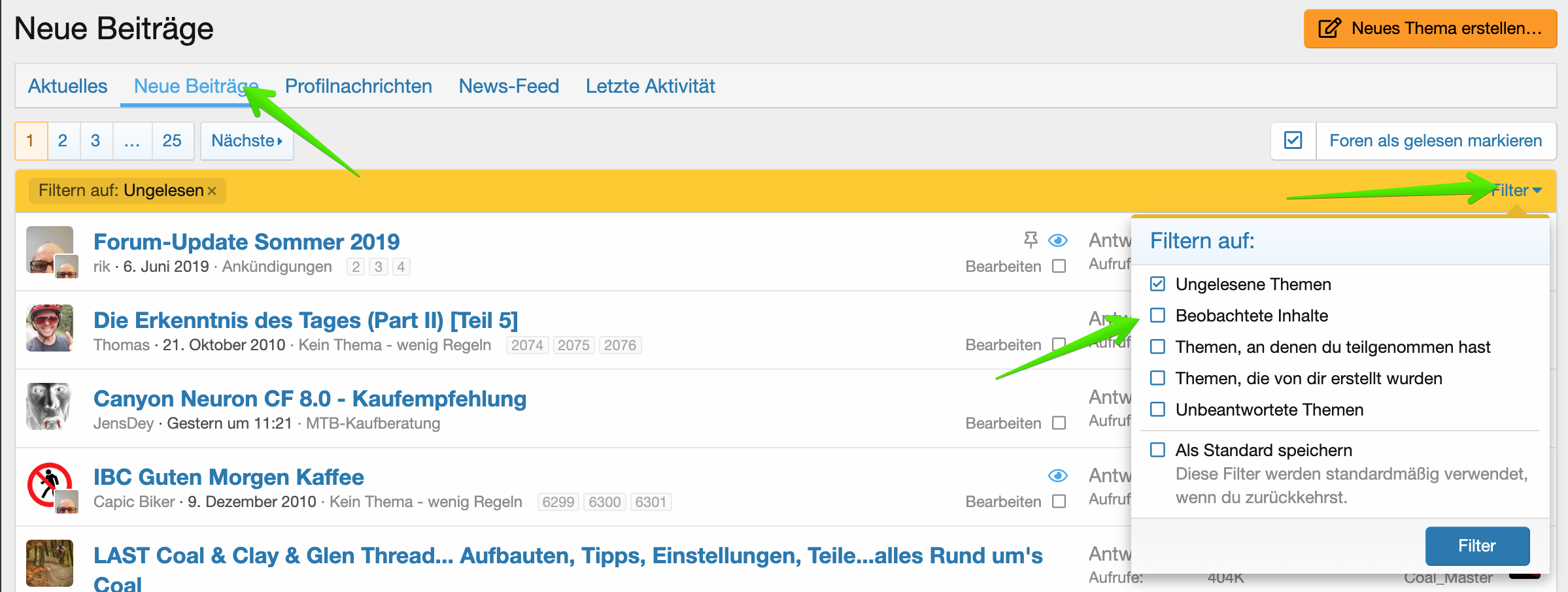
Task: Open the Letzte Aktivität tab
Action: (650, 86)
